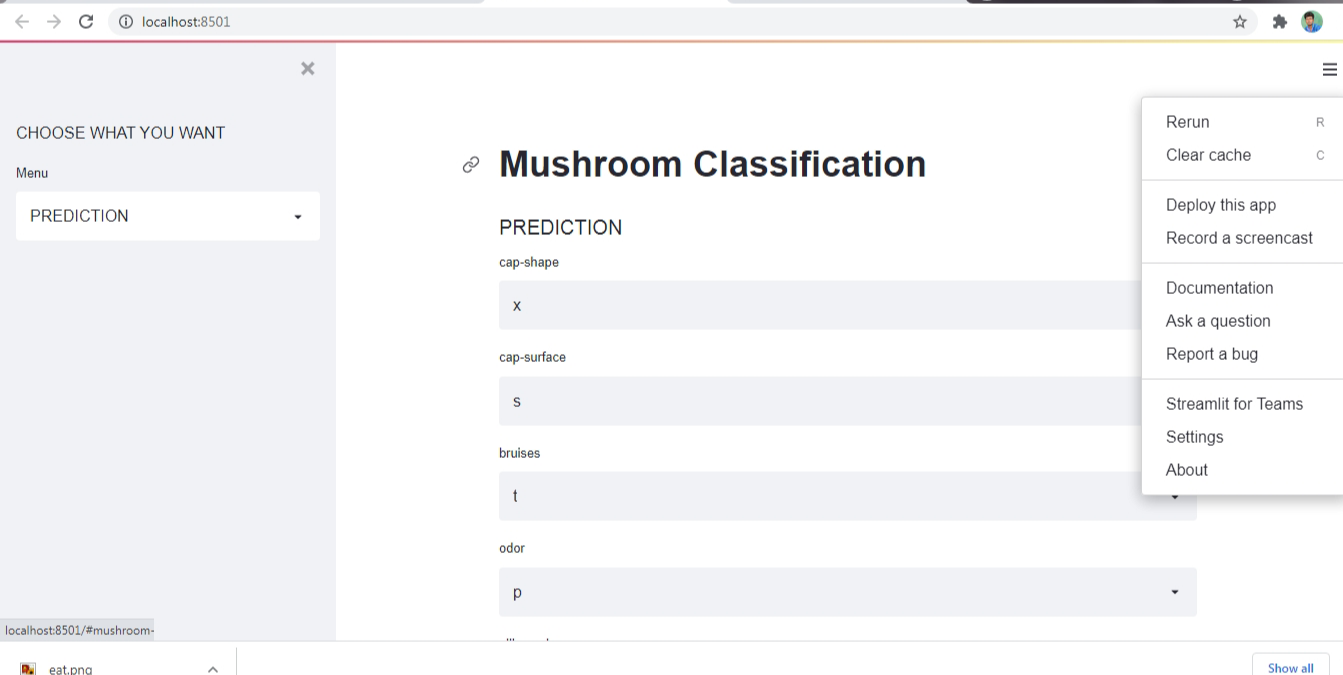
Task: Collapse the eat.png download chevron
Action: [211, 667]
